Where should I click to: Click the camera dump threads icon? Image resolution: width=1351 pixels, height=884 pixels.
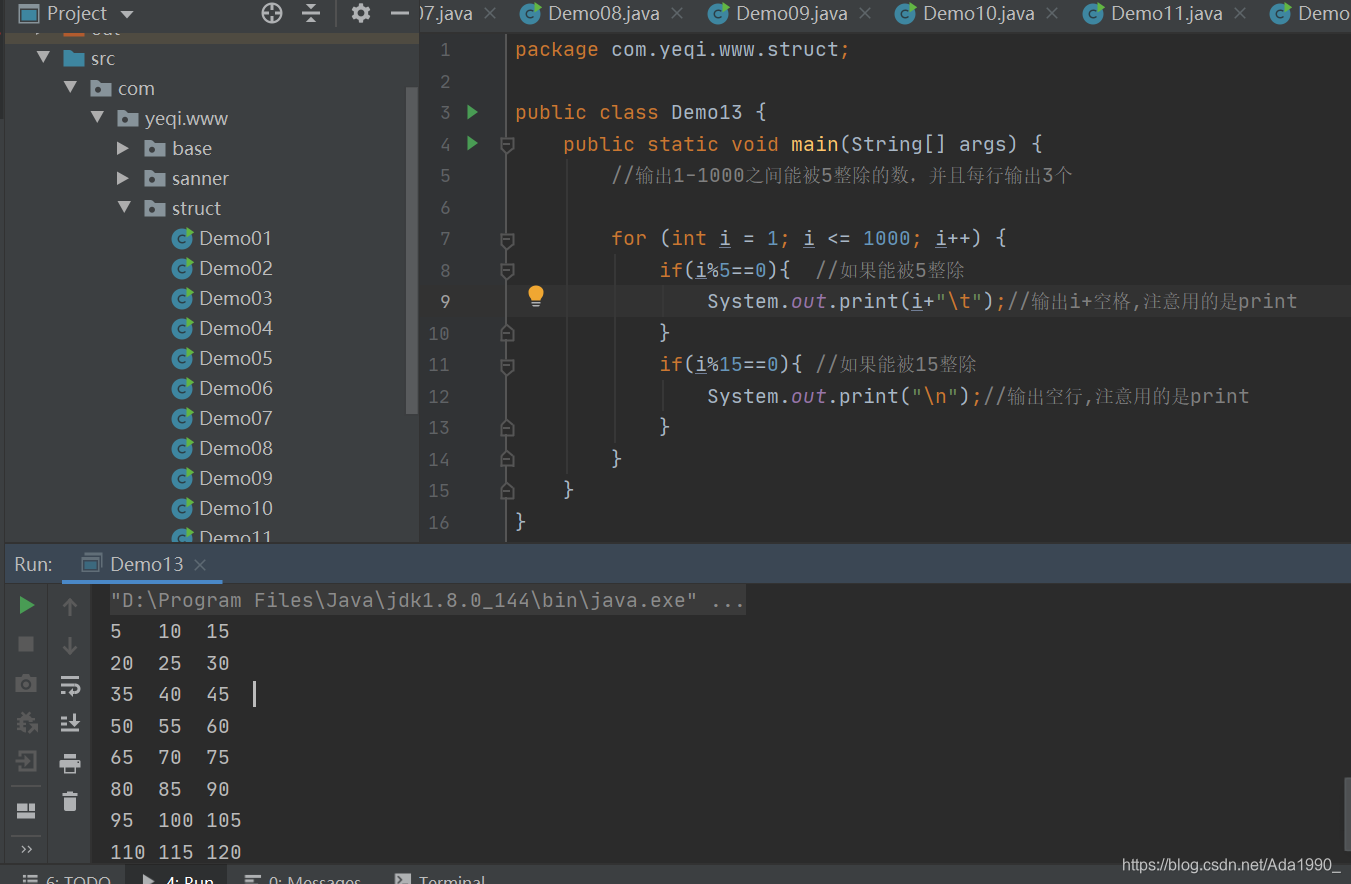coord(27,684)
